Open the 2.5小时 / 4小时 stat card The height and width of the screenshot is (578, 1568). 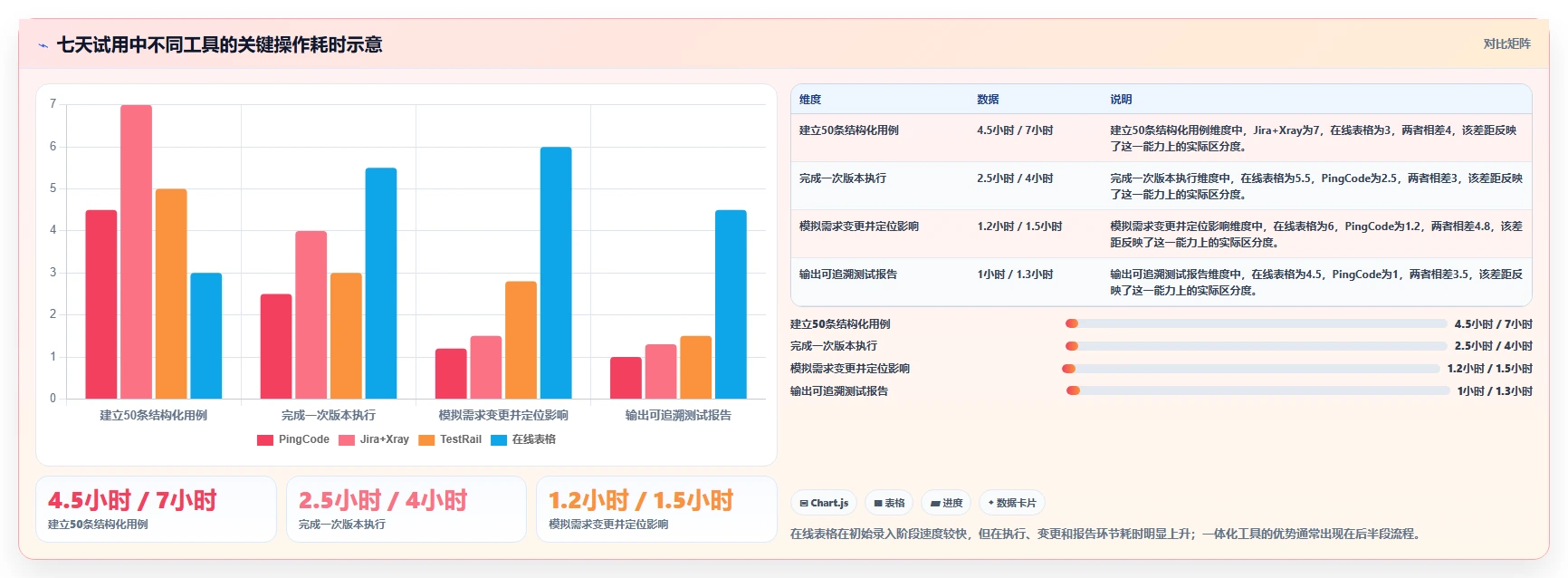click(406, 509)
